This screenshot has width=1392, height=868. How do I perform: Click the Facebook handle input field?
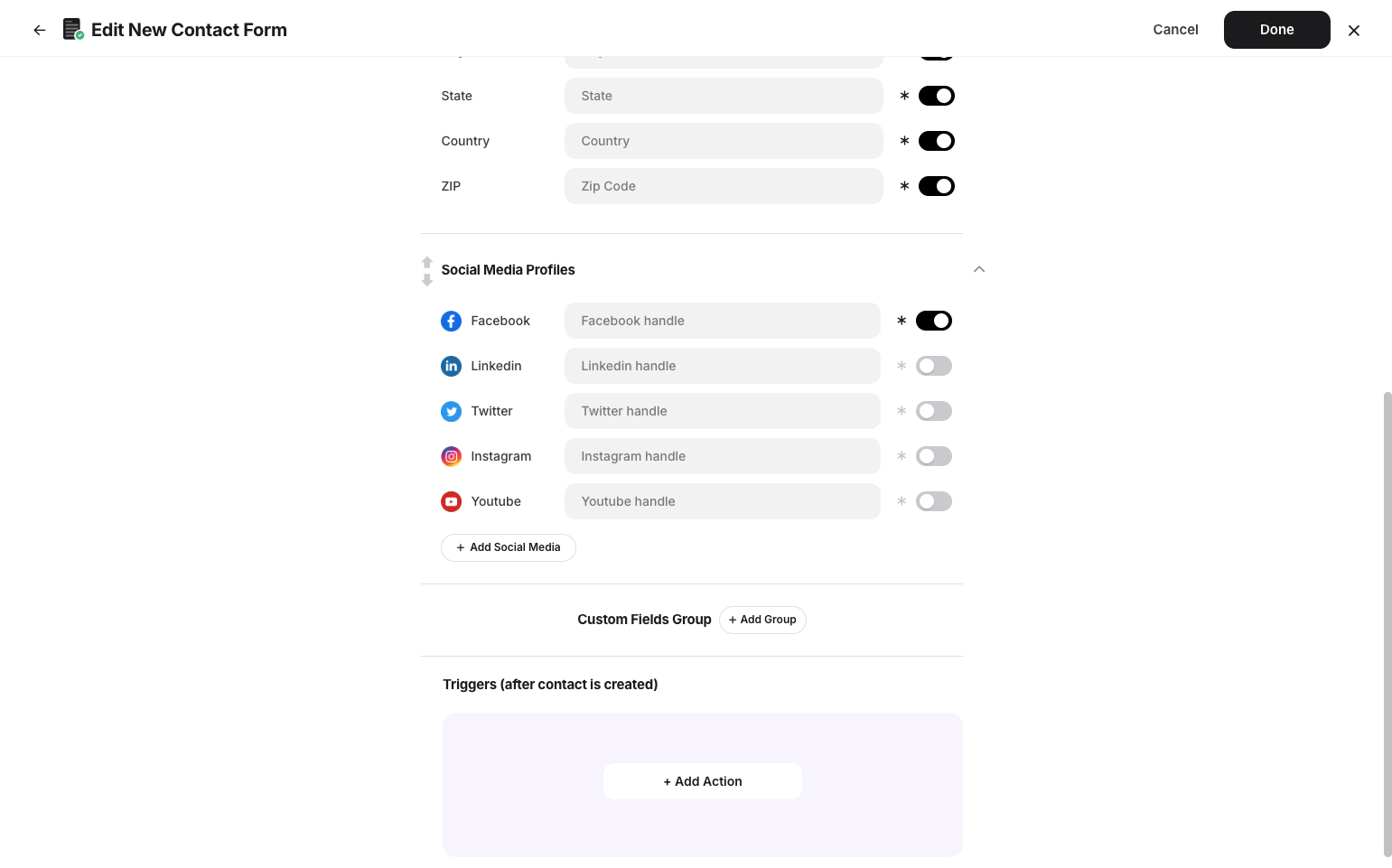(723, 321)
